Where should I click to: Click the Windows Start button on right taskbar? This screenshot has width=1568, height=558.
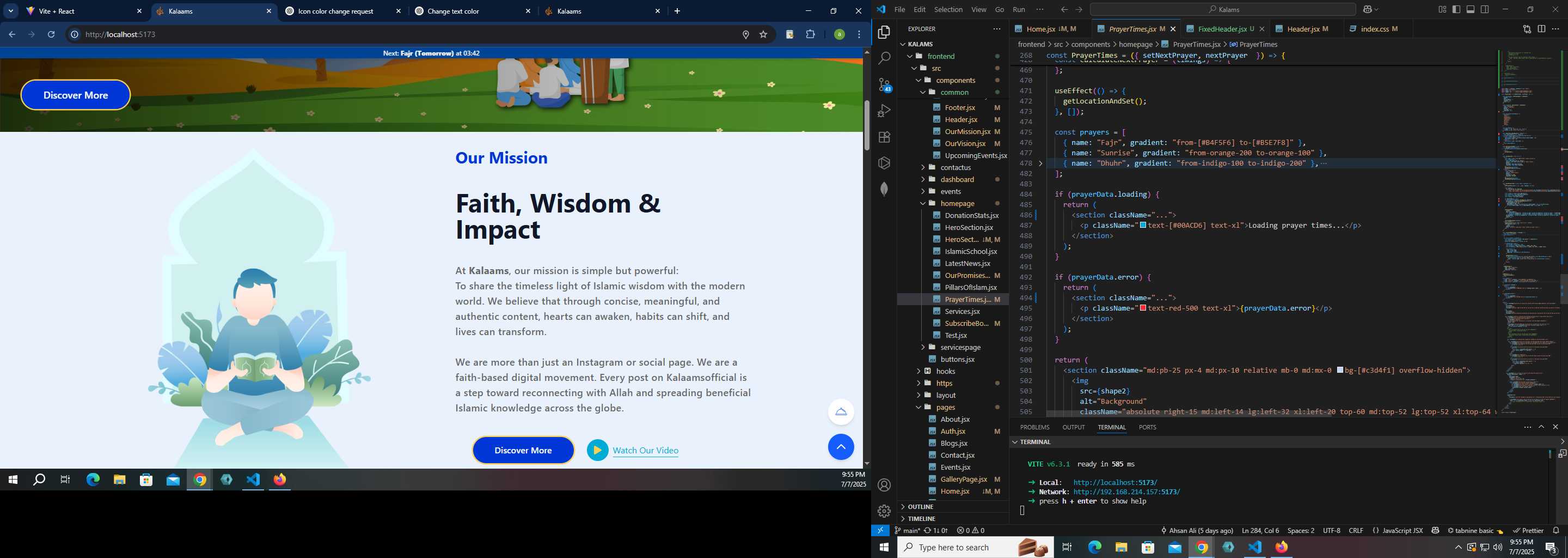click(x=884, y=547)
